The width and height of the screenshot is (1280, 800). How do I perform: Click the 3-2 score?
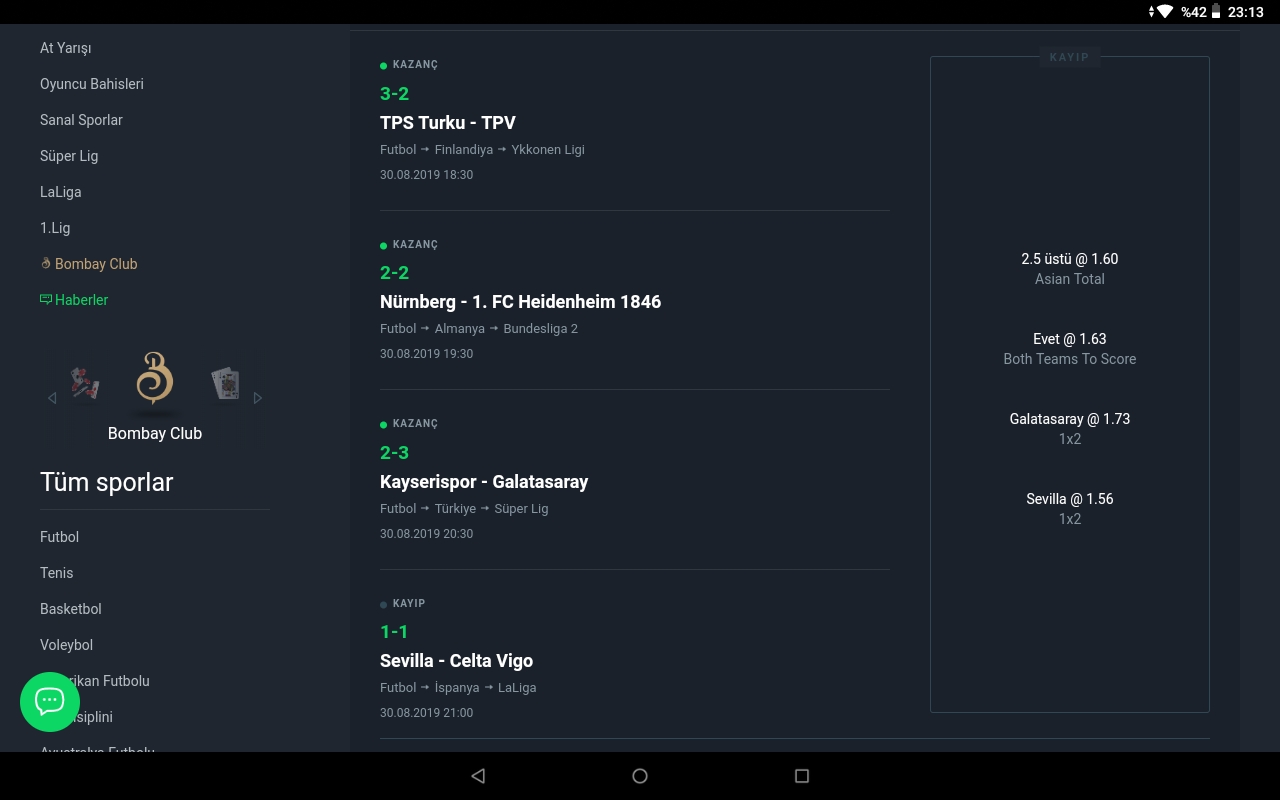tap(394, 94)
